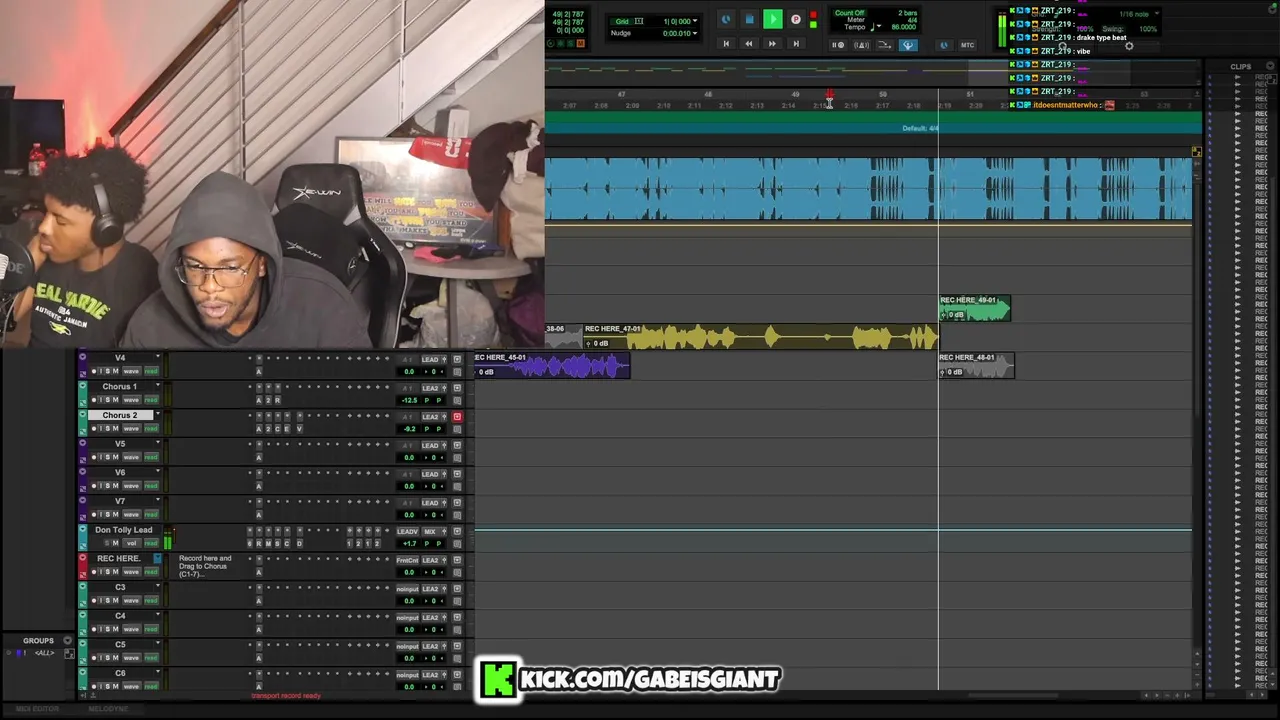
Task: Select the V4 track name
Action: [120, 358]
